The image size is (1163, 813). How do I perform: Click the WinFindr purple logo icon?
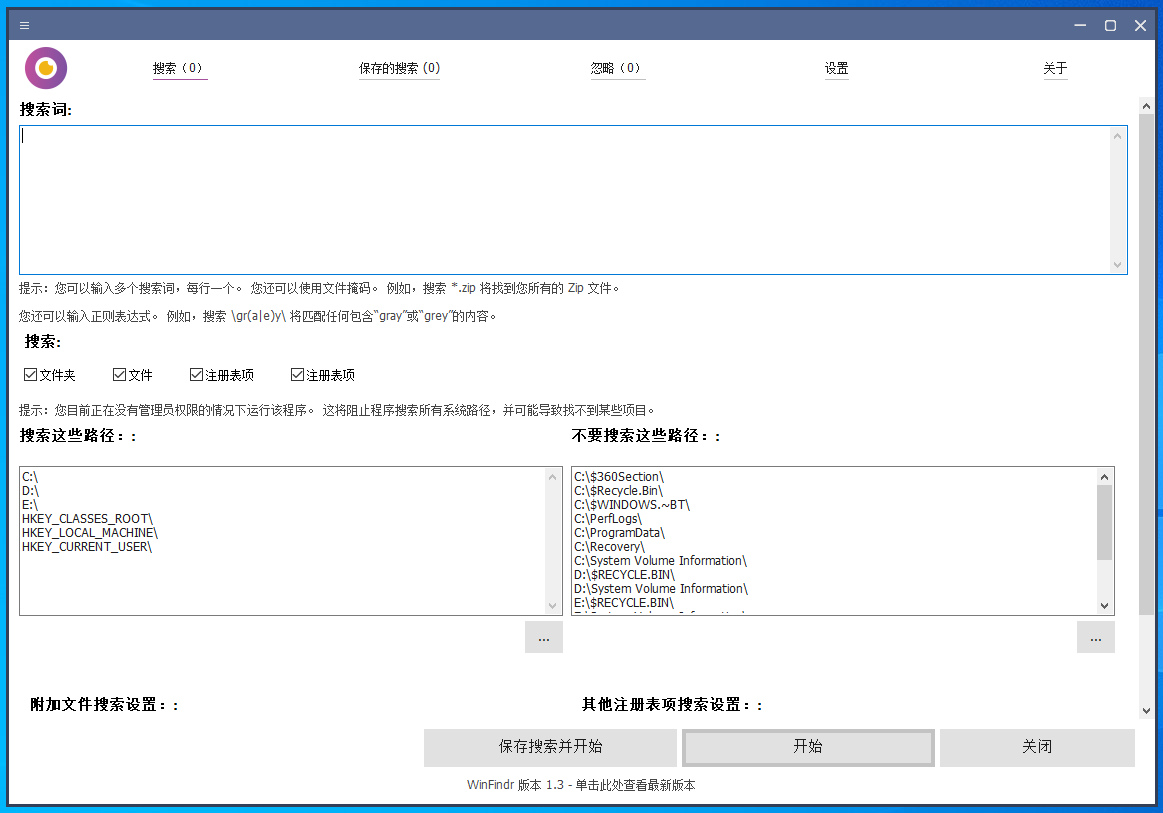(46, 68)
